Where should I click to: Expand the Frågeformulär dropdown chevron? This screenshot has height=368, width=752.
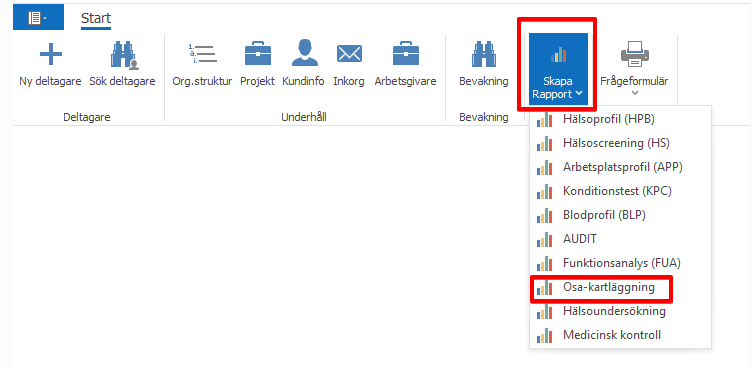pos(635,93)
